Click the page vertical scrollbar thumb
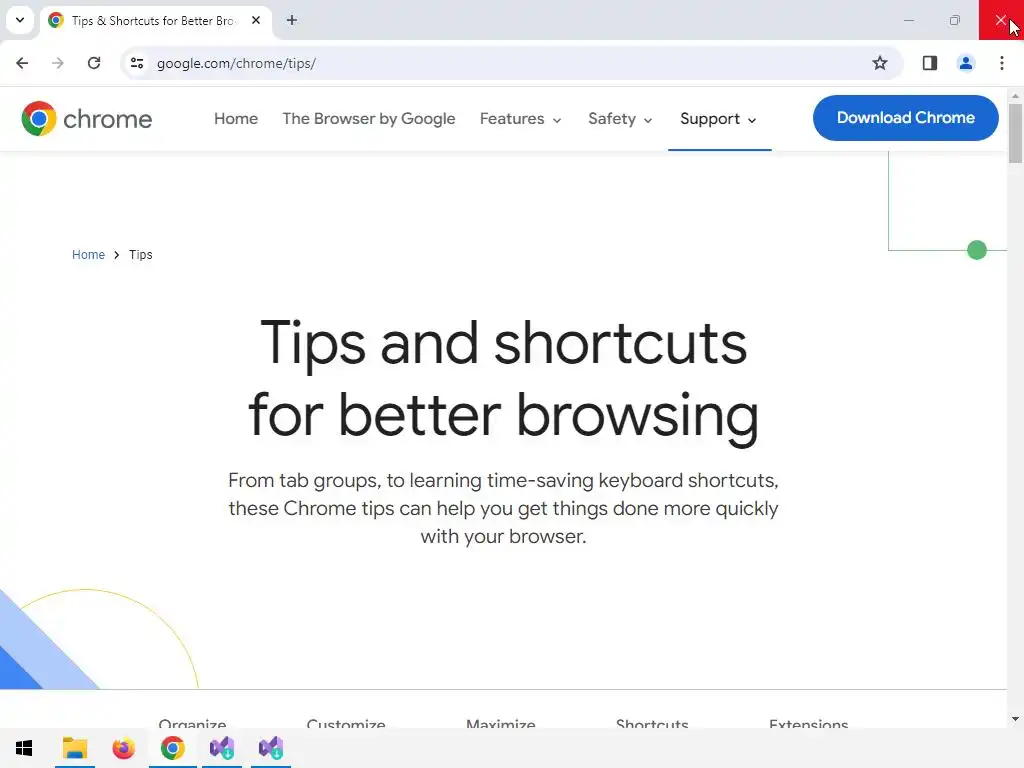Screen dimensions: 1024x768 pos(1015,133)
